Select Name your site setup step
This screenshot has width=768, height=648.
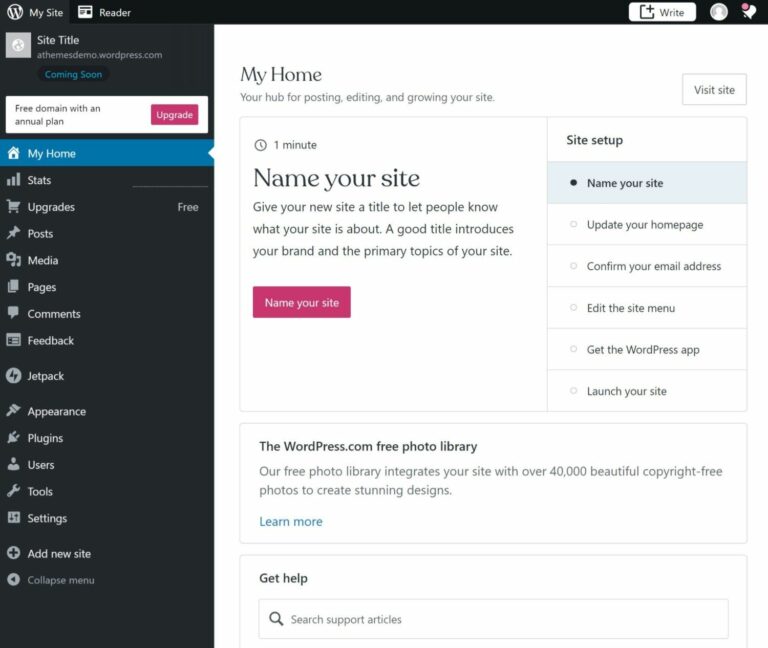point(647,183)
